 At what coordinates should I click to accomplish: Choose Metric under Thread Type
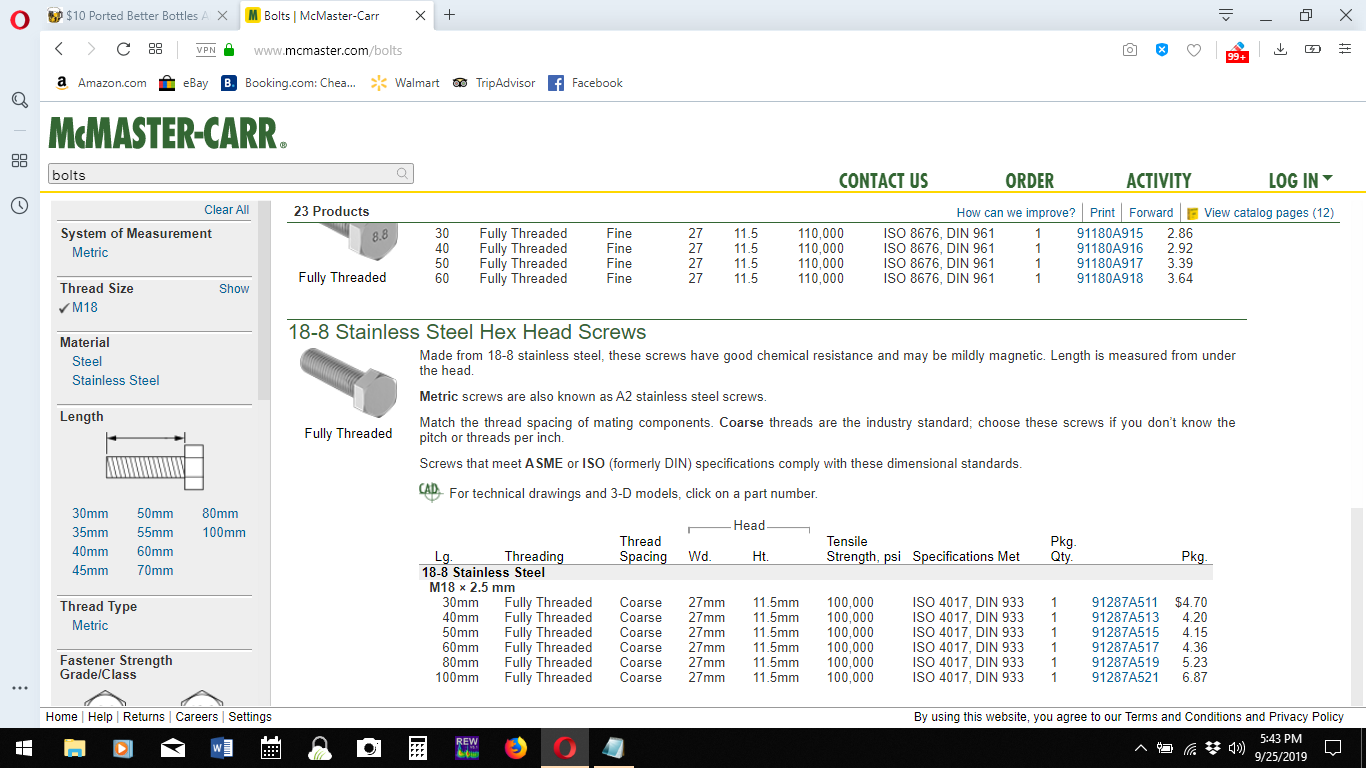click(x=90, y=625)
